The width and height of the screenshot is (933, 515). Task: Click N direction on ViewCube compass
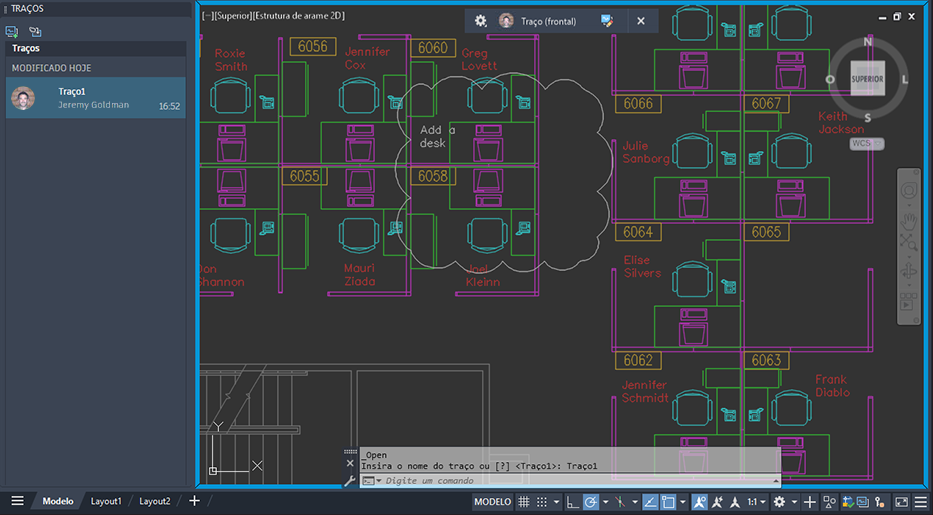868,42
